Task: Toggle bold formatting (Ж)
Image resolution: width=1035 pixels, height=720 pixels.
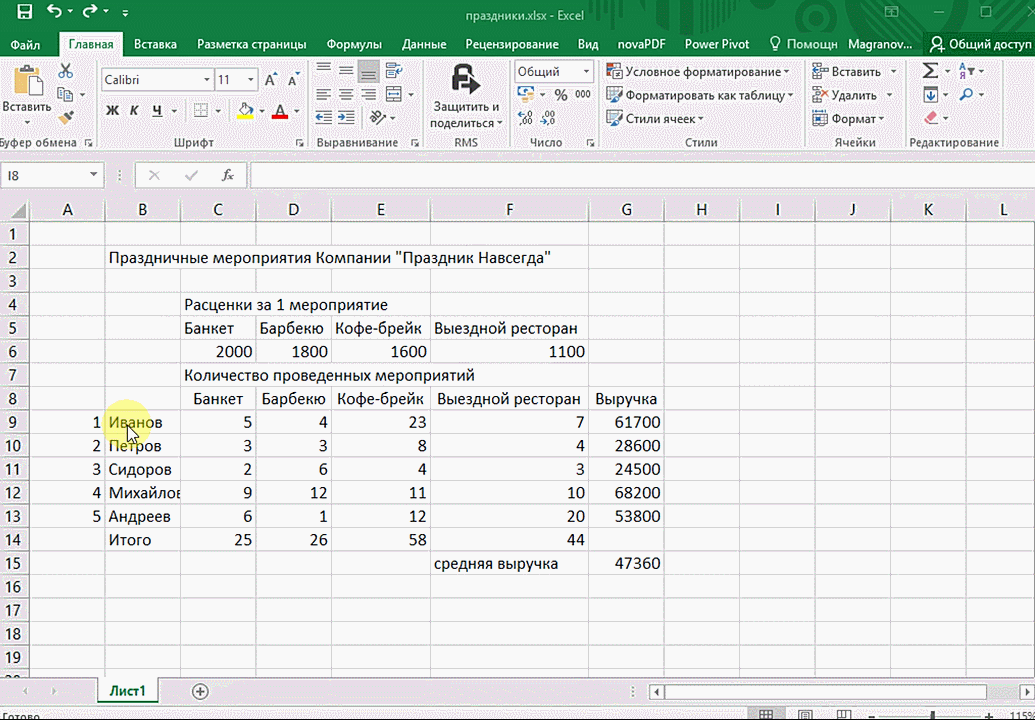Action: pos(113,111)
